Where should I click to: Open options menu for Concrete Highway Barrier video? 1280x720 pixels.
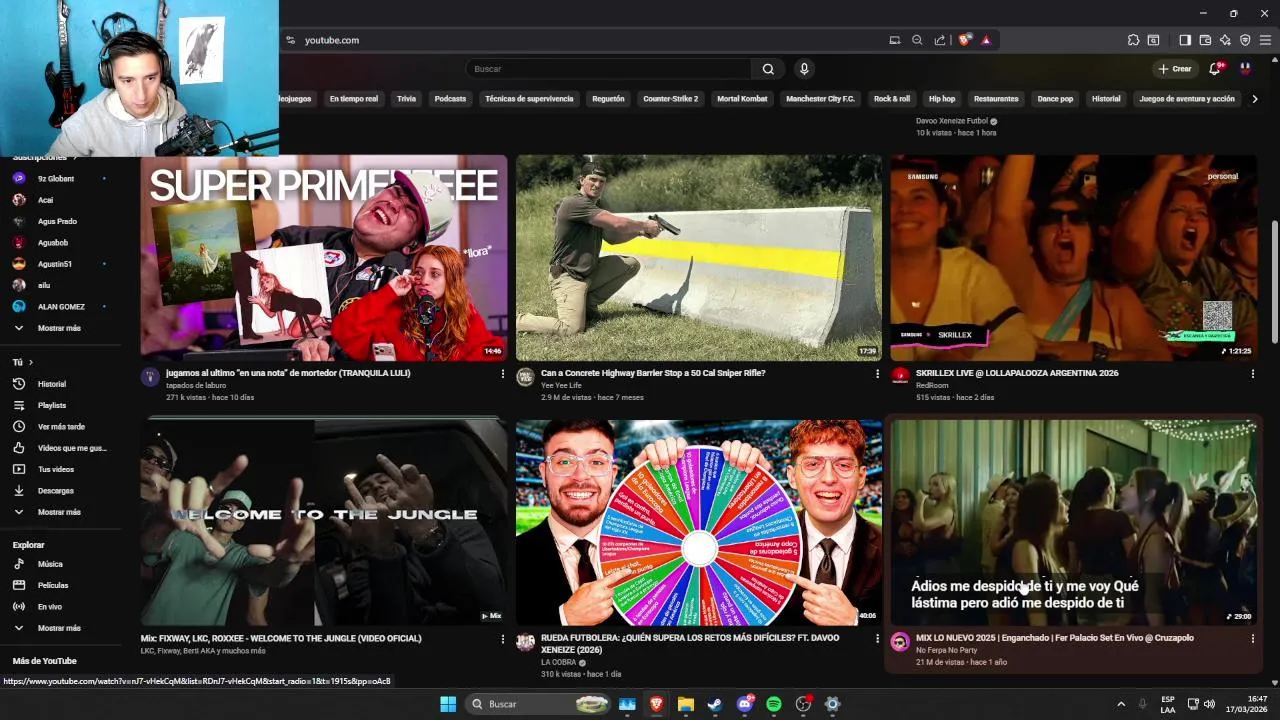[x=878, y=374]
